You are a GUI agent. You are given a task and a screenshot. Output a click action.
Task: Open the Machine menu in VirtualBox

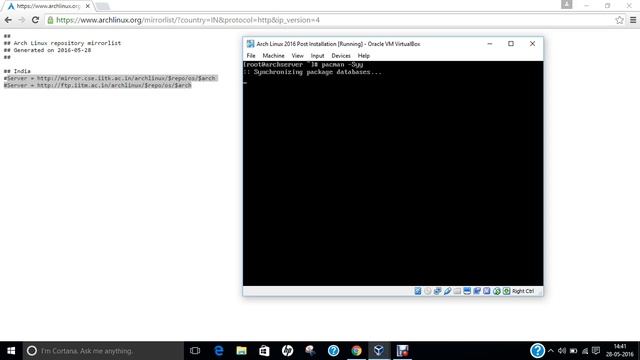[273, 56]
